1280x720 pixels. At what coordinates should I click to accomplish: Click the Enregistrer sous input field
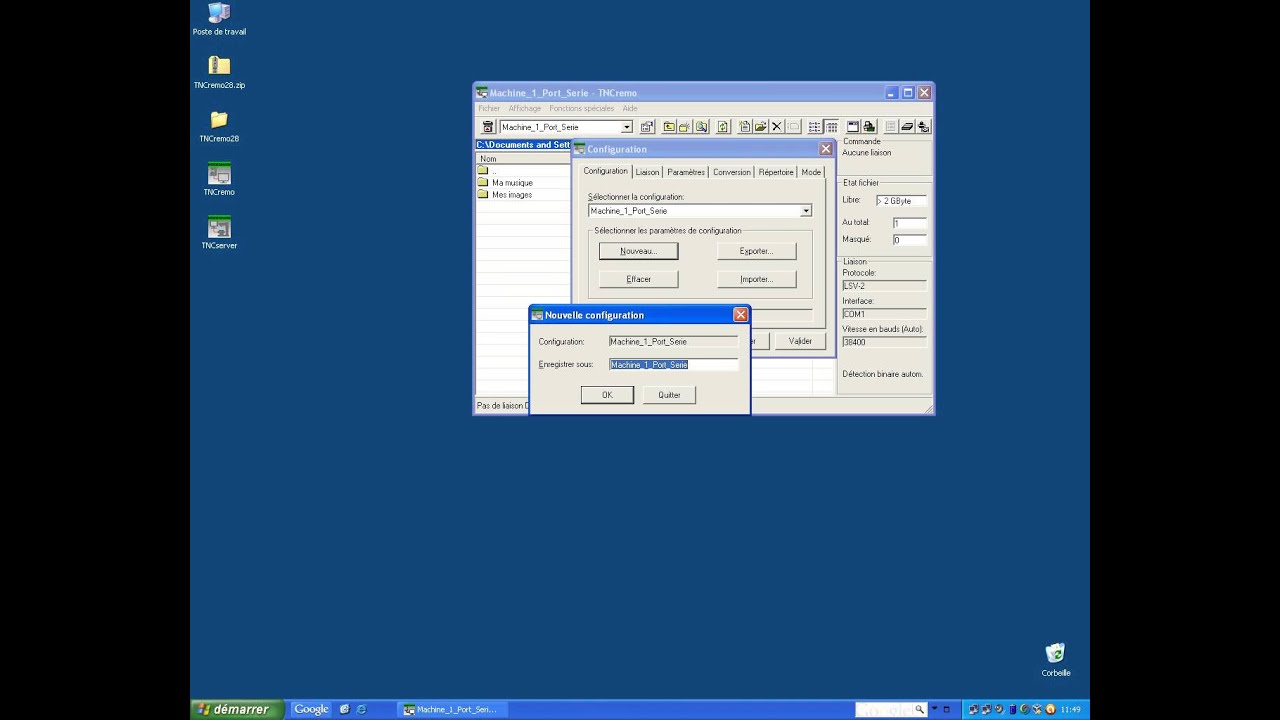click(x=674, y=365)
